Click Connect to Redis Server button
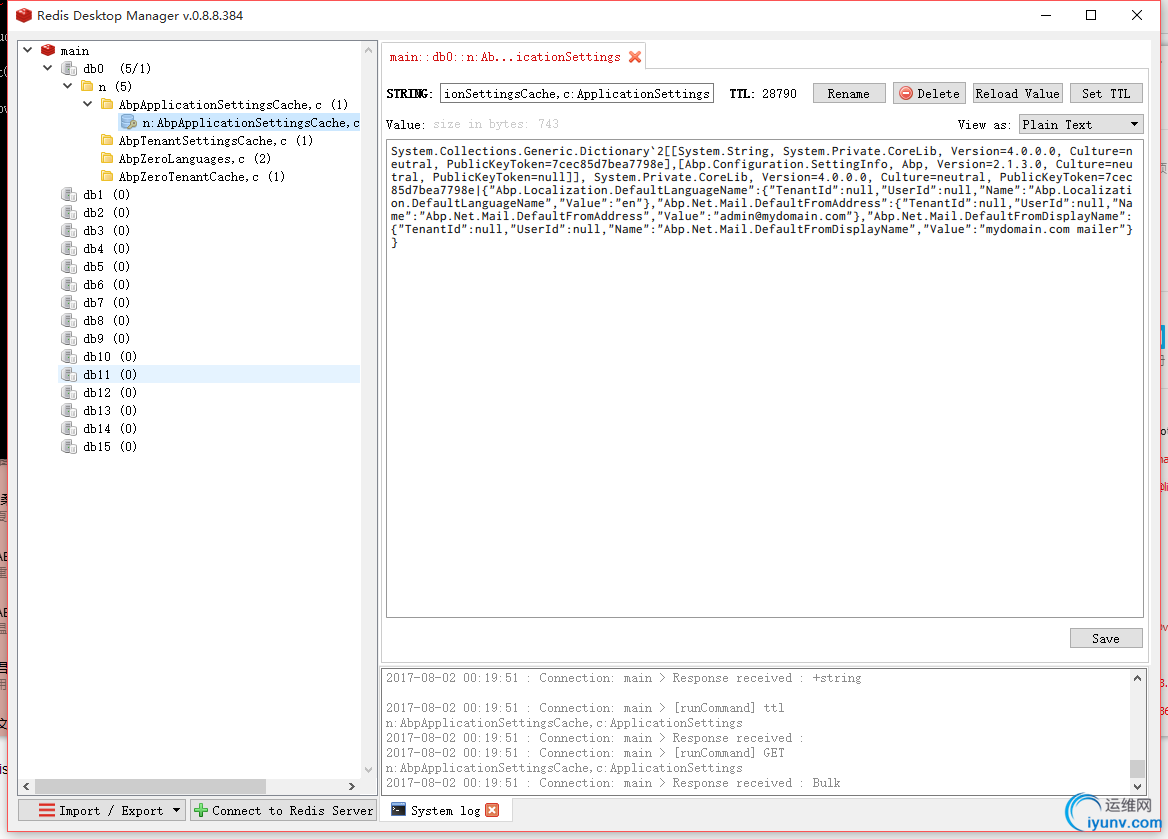 point(283,810)
